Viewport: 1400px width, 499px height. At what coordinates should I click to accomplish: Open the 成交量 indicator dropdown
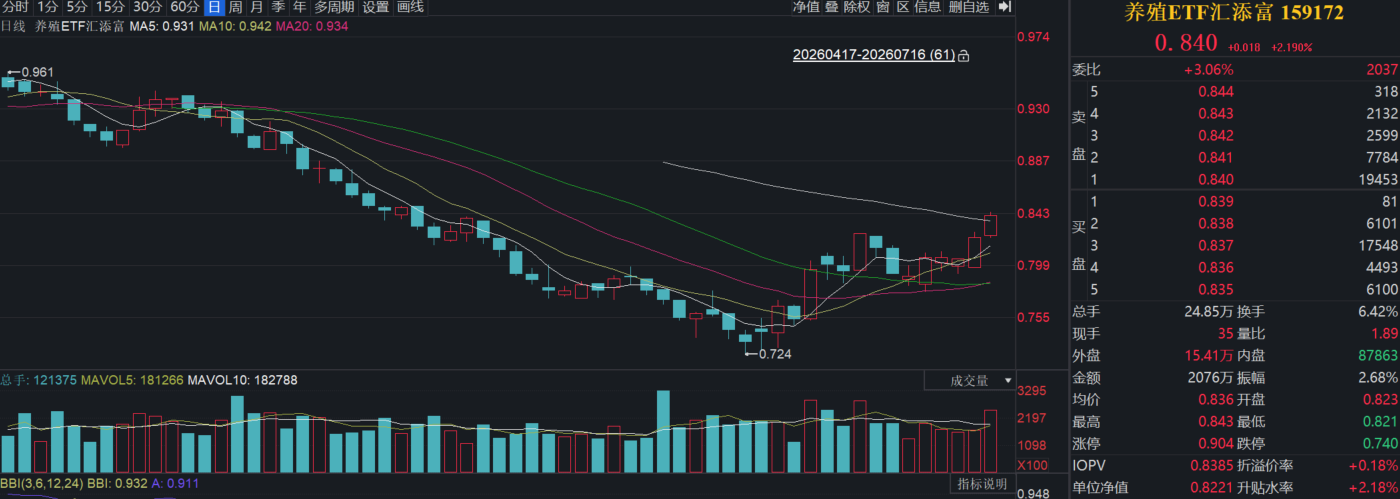969,380
